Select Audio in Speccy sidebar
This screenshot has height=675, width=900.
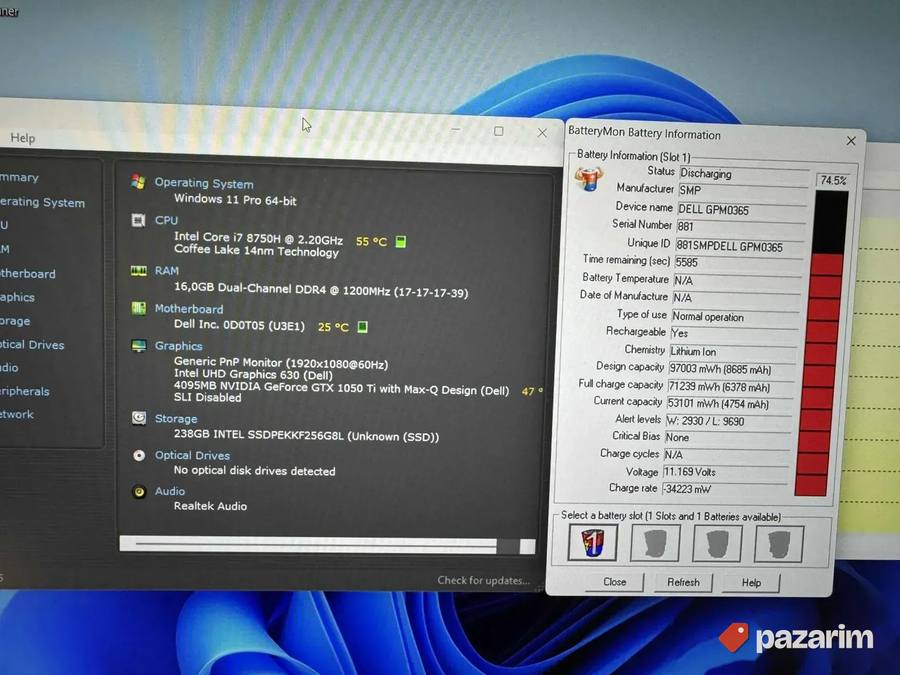point(9,367)
